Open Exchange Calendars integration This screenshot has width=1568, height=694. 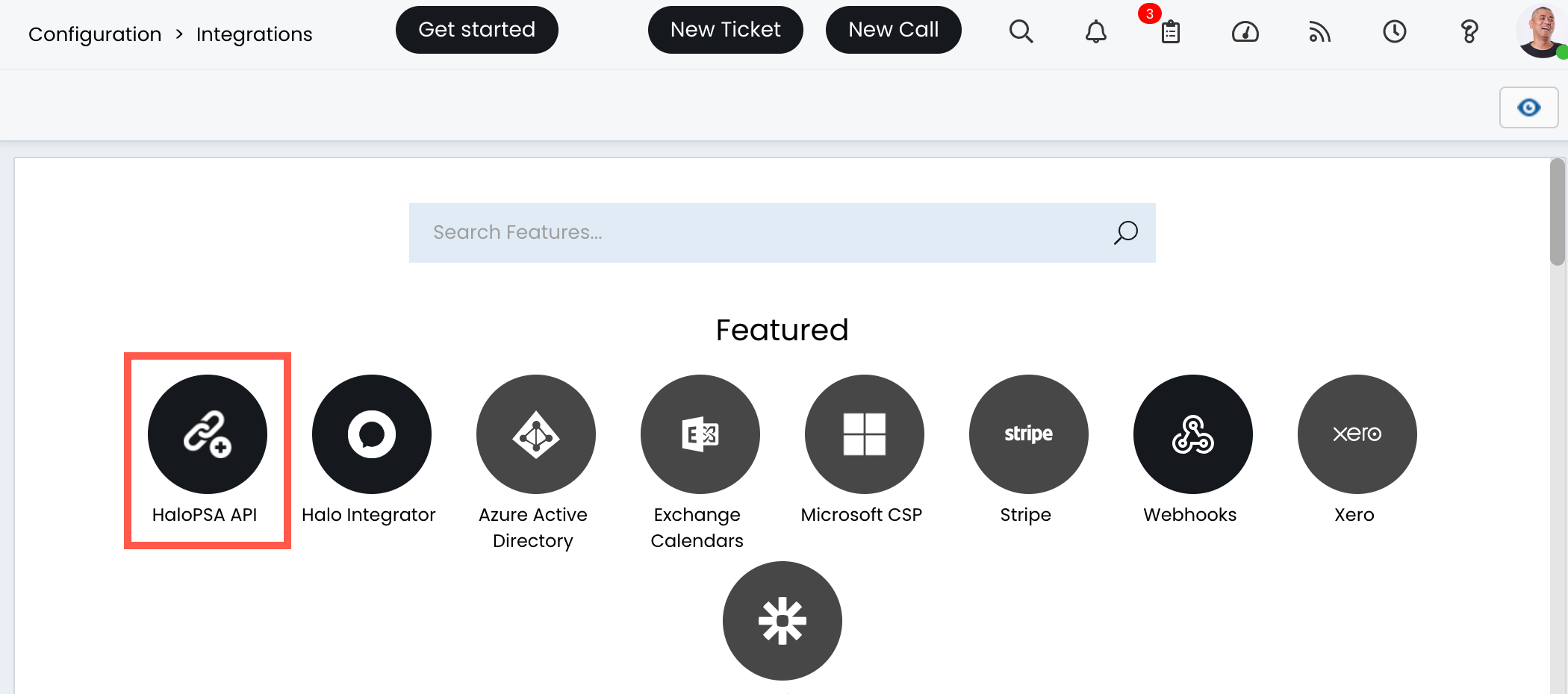click(700, 434)
